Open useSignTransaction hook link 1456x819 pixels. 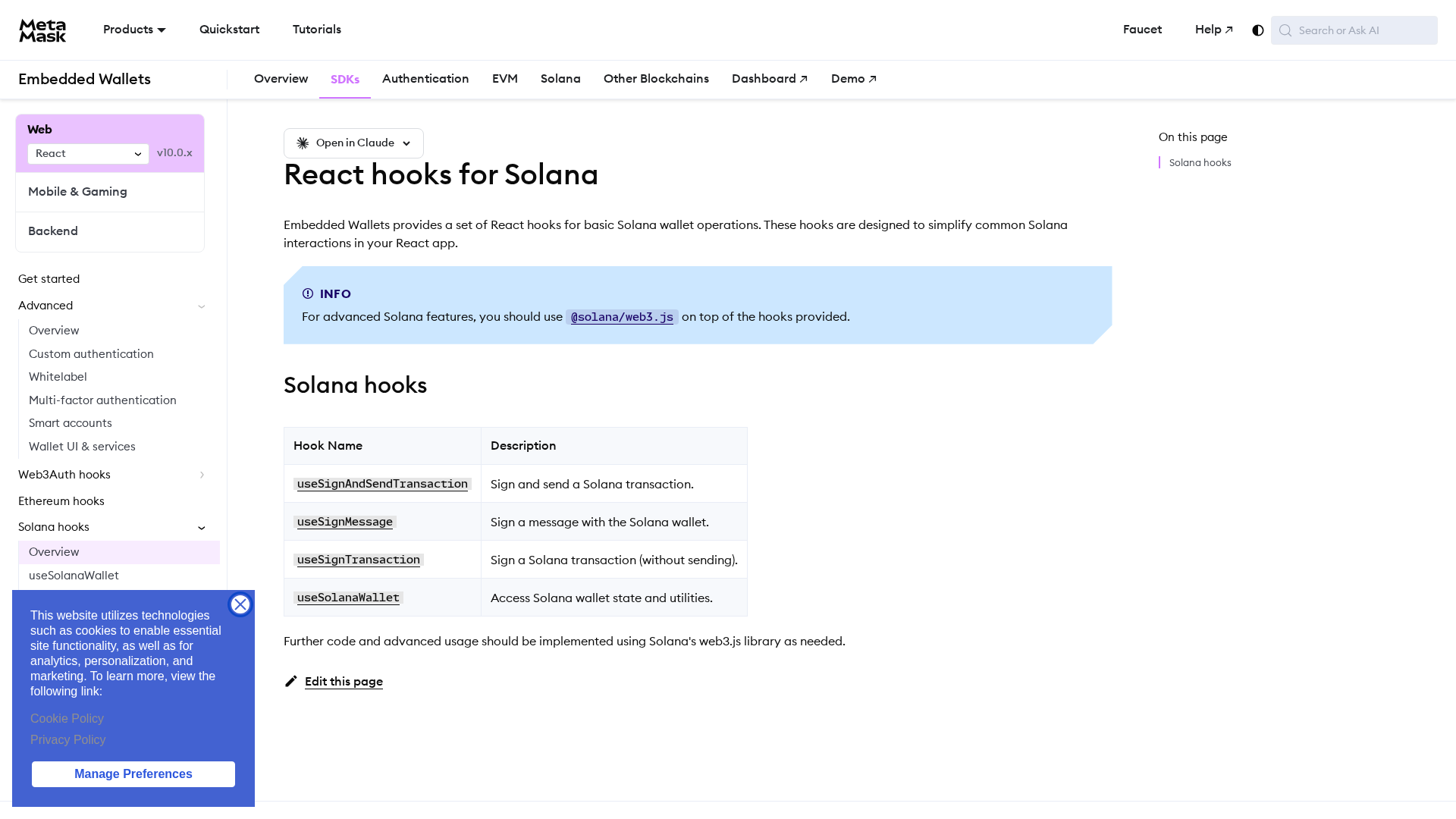pos(359,560)
